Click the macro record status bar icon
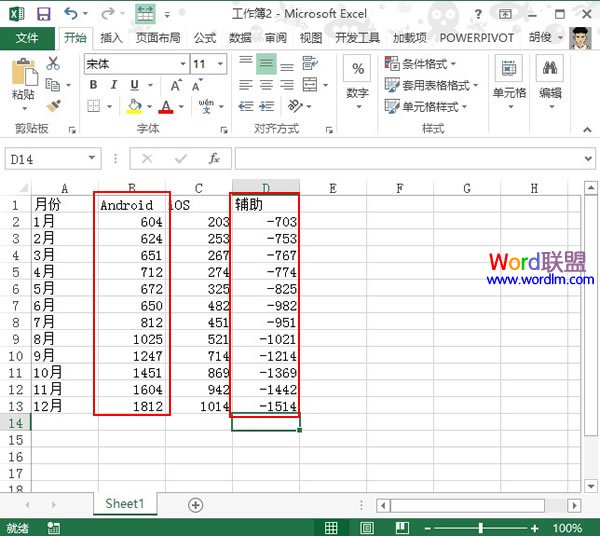Viewport: 600px width, 536px height. (54, 528)
